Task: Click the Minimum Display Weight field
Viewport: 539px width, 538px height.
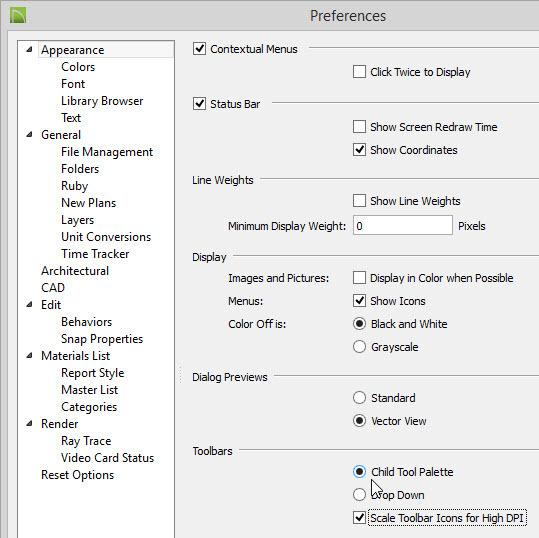Action: [403, 226]
